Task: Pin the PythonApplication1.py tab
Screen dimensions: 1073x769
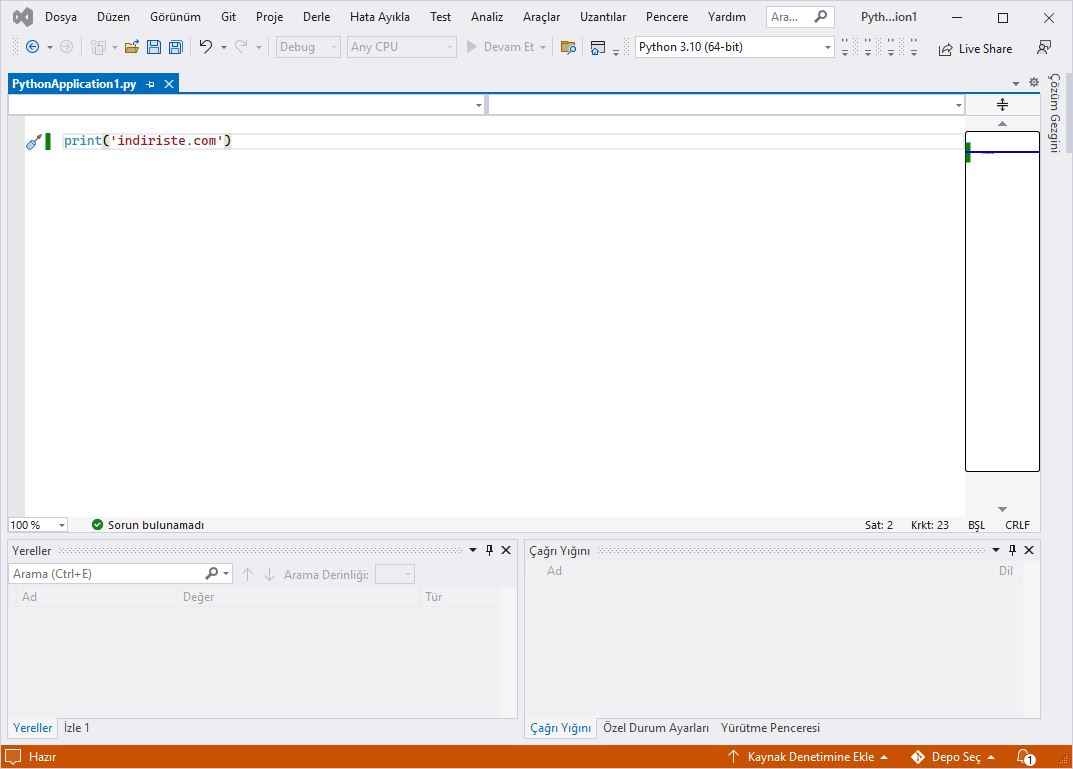Action: pyautogui.click(x=151, y=84)
